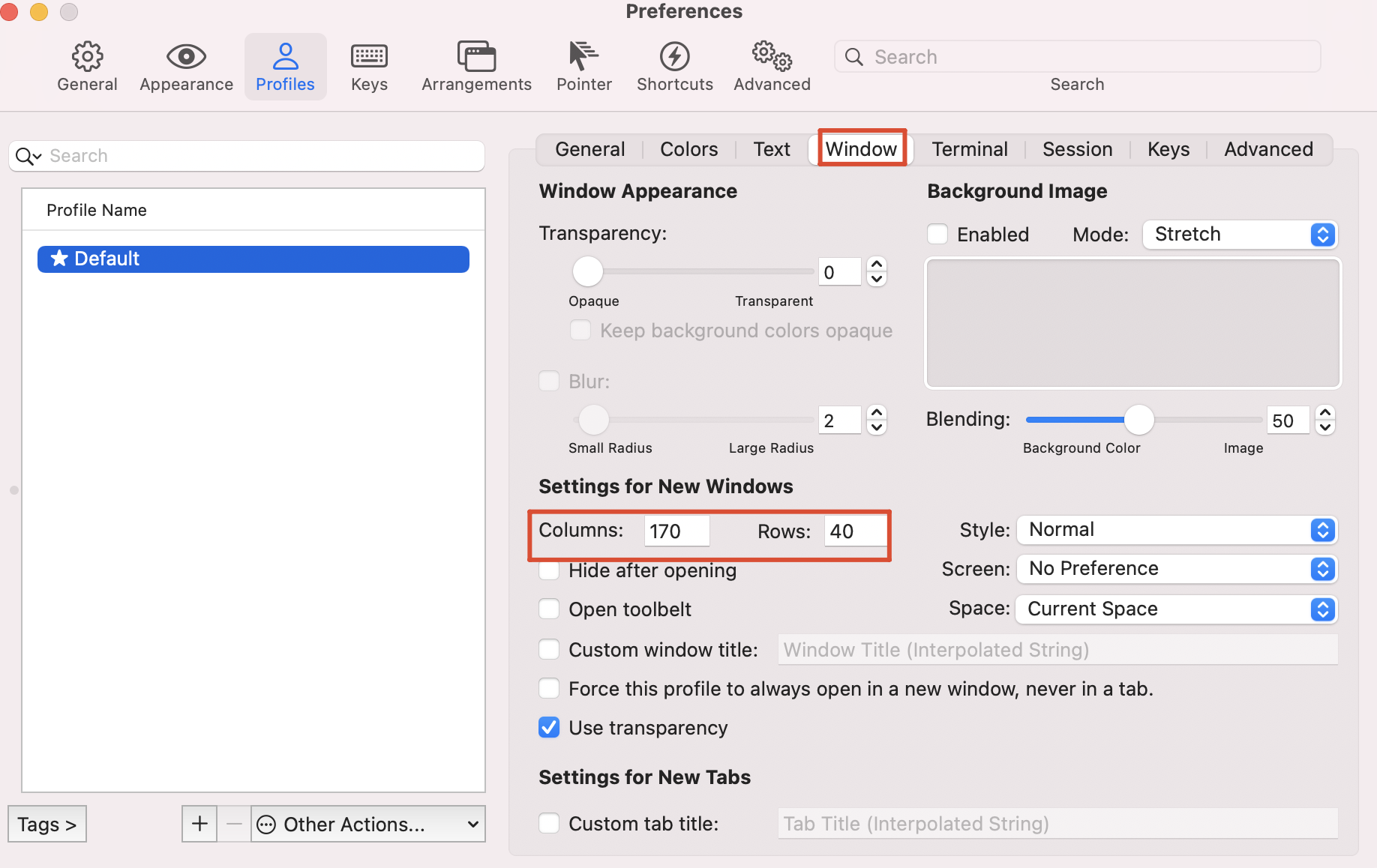Click the plus button to add profile
The width and height of the screenshot is (1377, 868).
[x=199, y=824]
